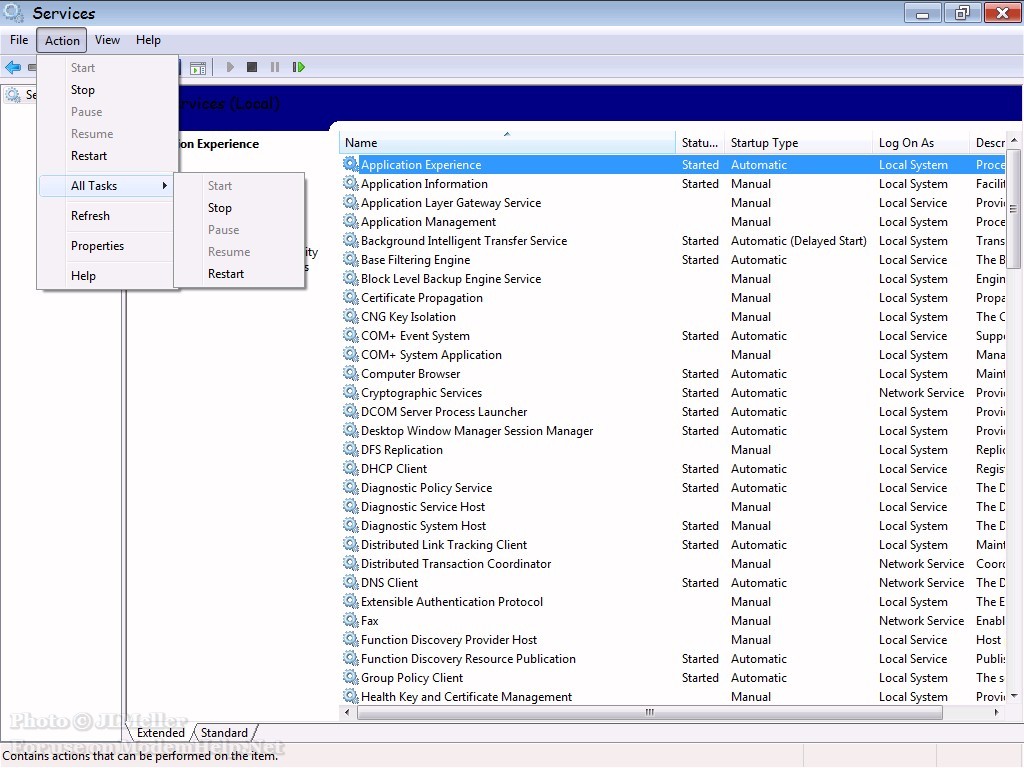The width and height of the screenshot is (1024, 768).
Task: Select Distributed Link Tracking Client
Action: [x=673, y=544]
